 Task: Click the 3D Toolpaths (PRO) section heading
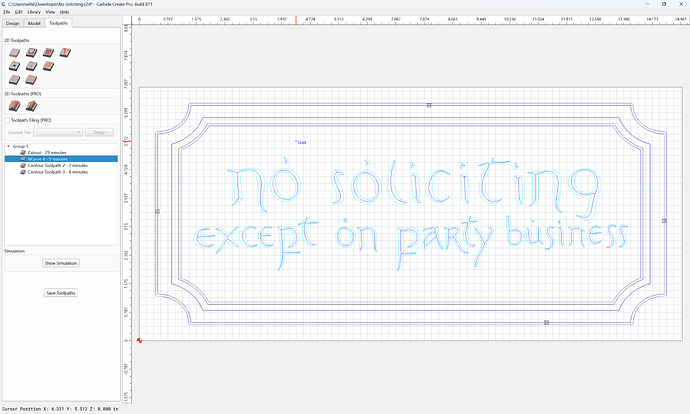pos(22,94)
